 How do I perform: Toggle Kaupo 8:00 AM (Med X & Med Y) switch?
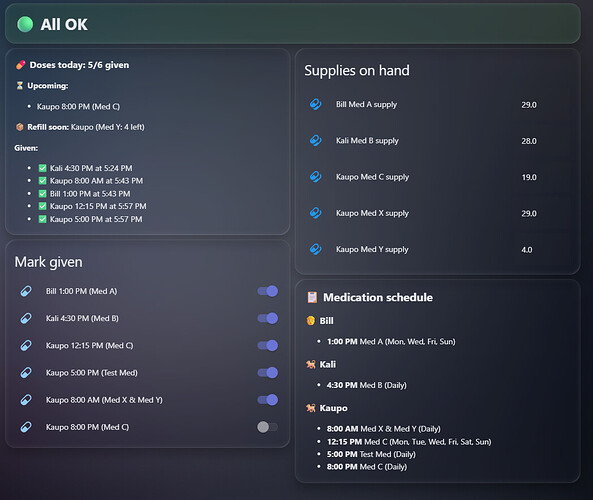point(267,400)
